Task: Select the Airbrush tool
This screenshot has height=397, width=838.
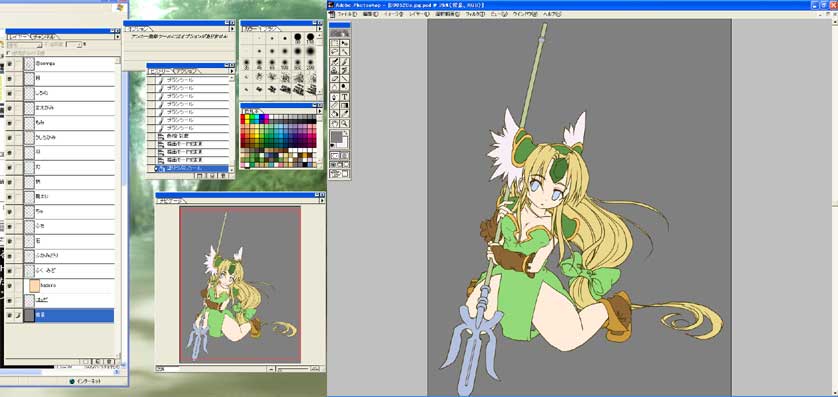Action: coord(335,61)
